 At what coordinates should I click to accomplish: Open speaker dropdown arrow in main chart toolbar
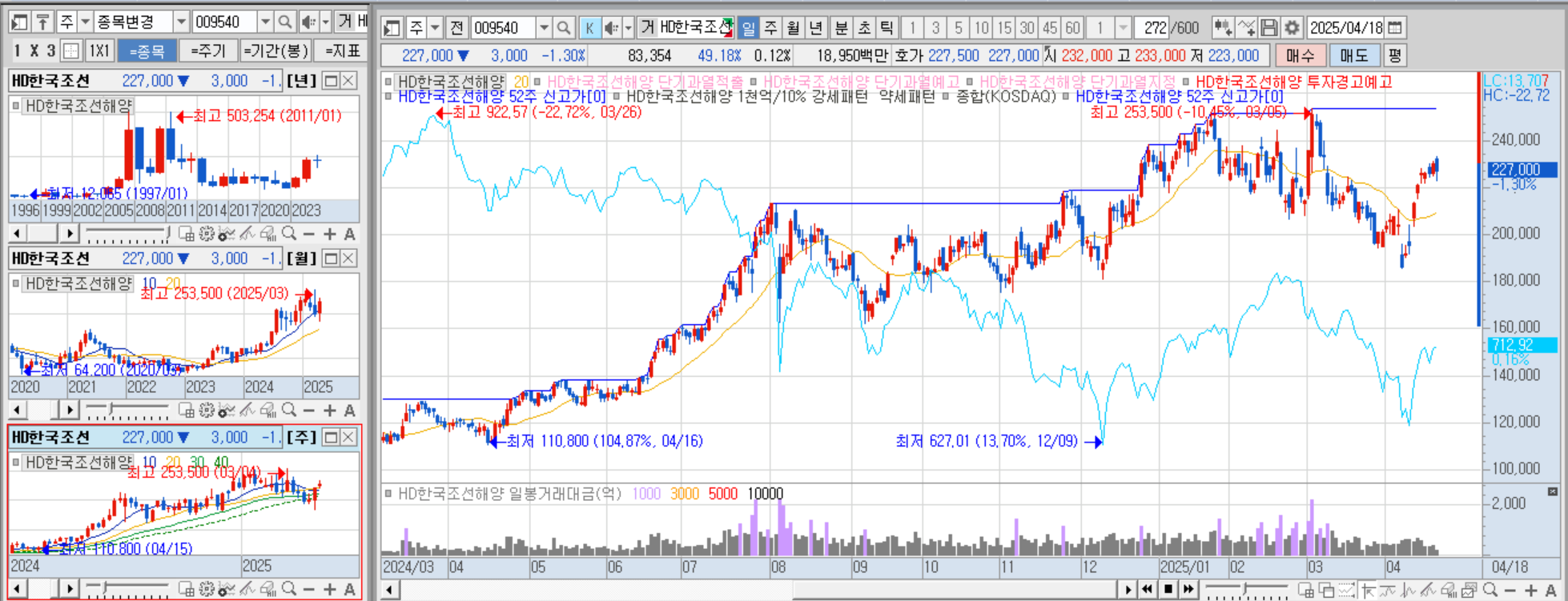tap(628, 28)
